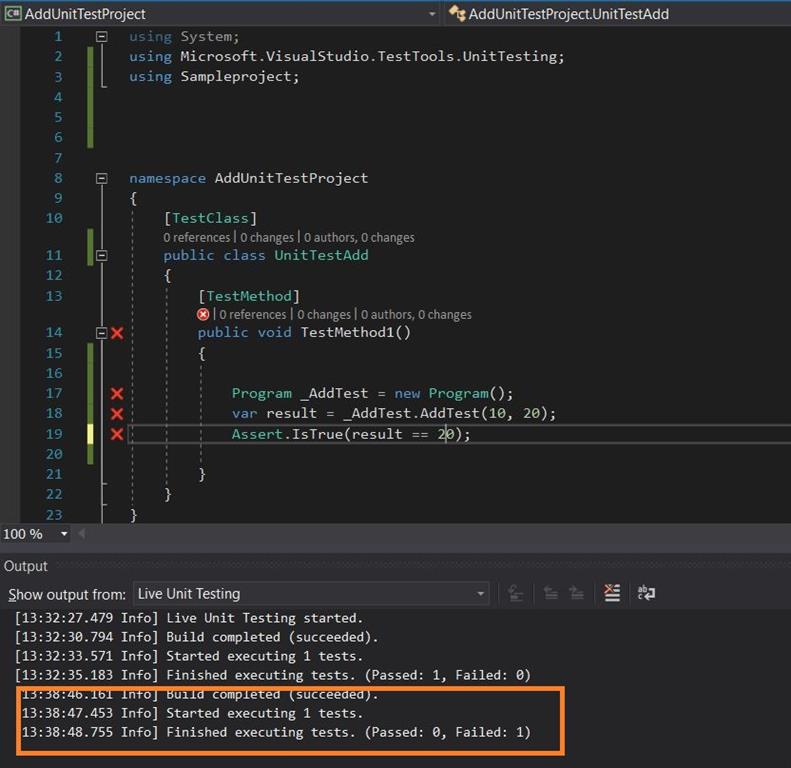Image resolution: width=791 pixels, height=768 pixels.
Task: Toggle Word Wrap in the Output toolbar
Action: [x=646, y=593]
